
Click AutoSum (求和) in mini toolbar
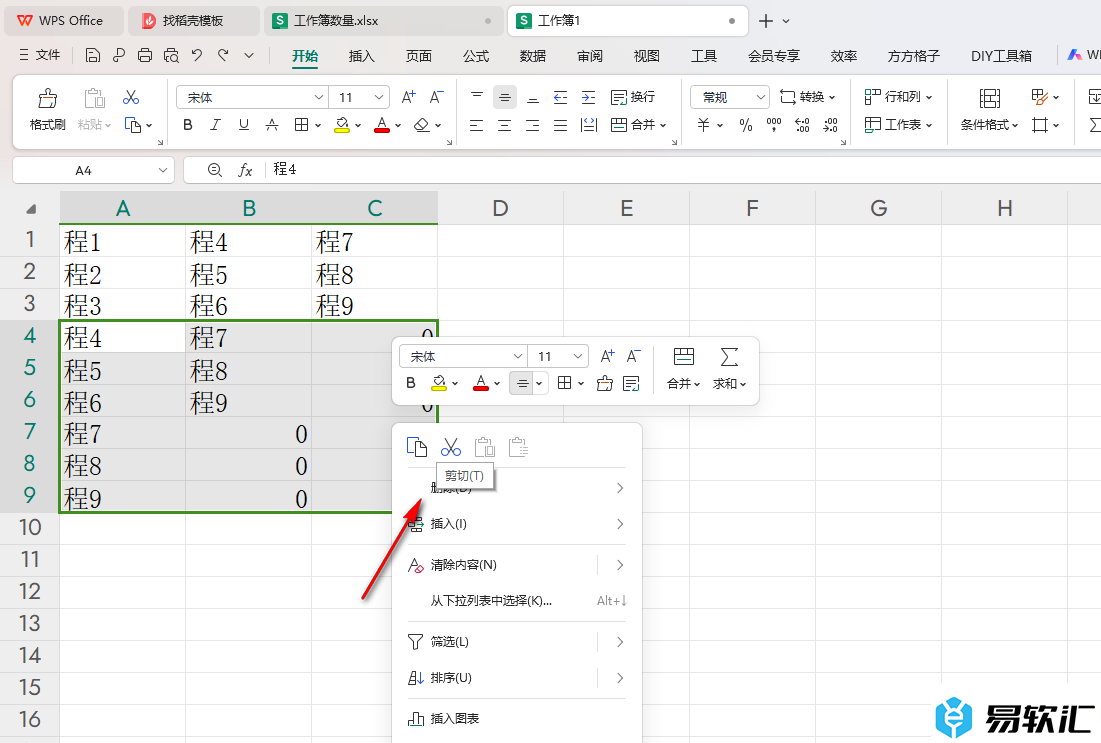click(729, 367)
